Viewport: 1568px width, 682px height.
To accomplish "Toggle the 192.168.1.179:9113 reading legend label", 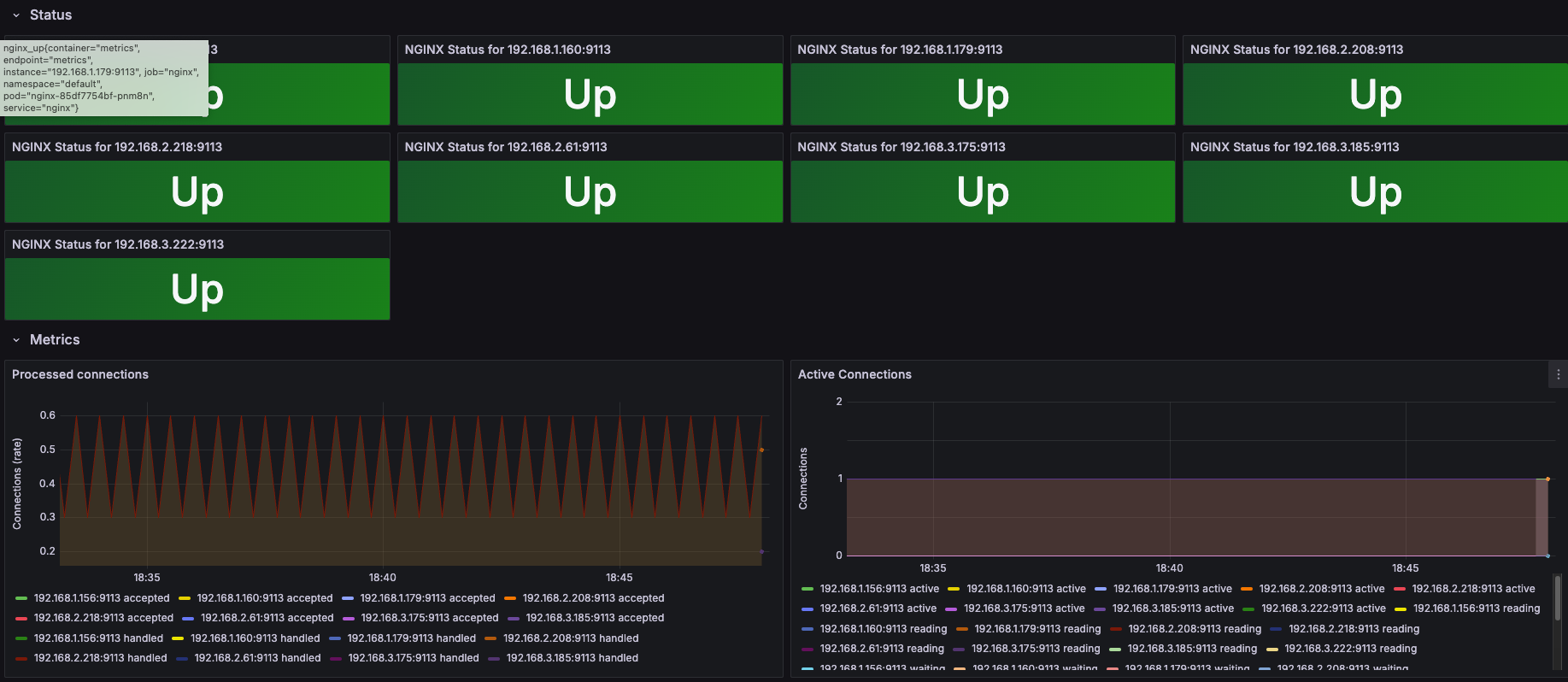I will (1037, 629).
